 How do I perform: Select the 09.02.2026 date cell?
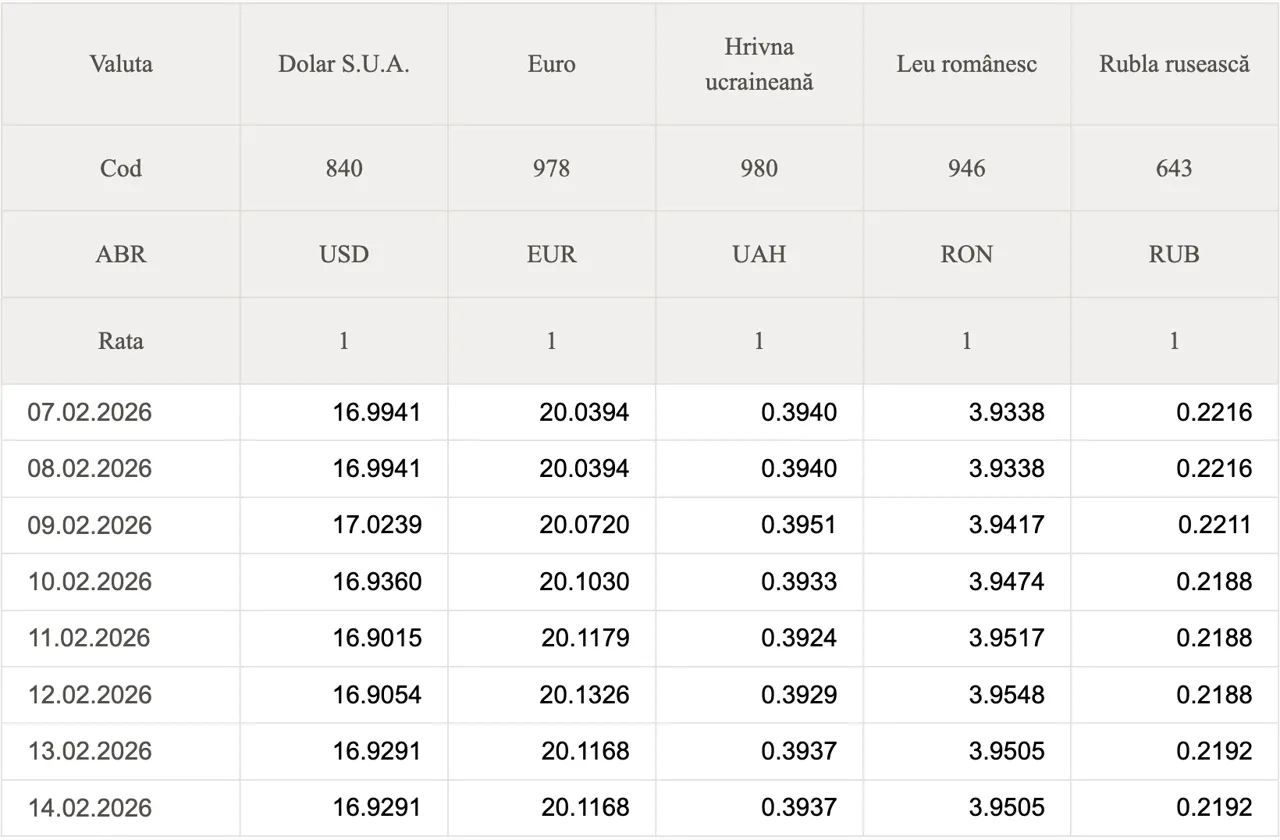click(90, 525)
